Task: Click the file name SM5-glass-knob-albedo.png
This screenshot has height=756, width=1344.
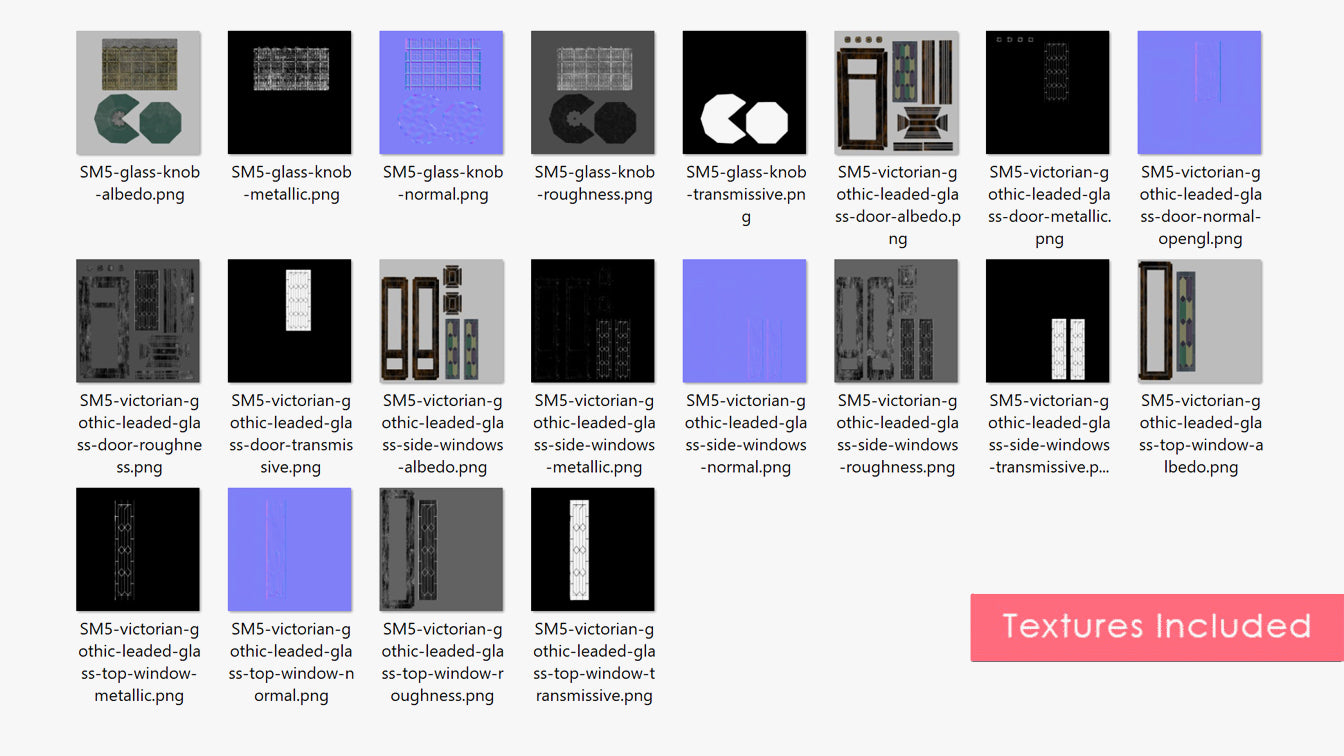Action: 140,183
